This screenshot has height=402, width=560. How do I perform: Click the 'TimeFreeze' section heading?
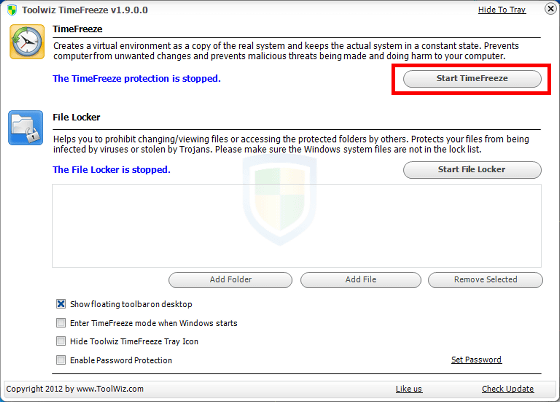(x=78, y=29)
